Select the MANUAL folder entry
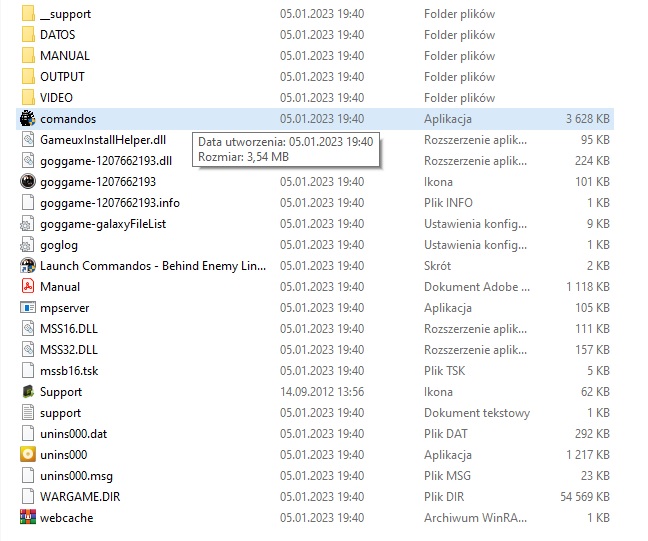The image size is (648, 541). pyautogui.click(x=65, y=56)
